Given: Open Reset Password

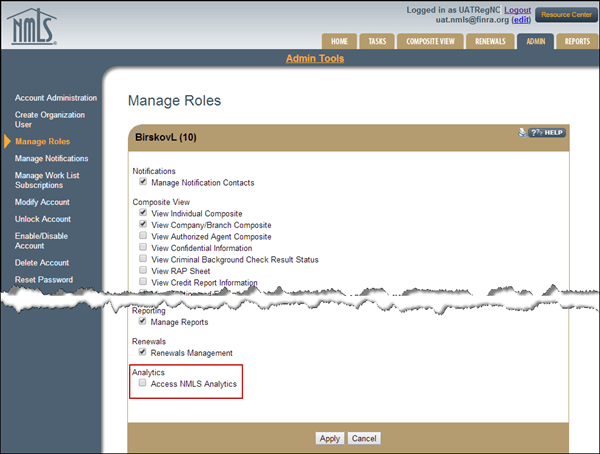Looking at the screenshot, I should (x=44, y=280).
